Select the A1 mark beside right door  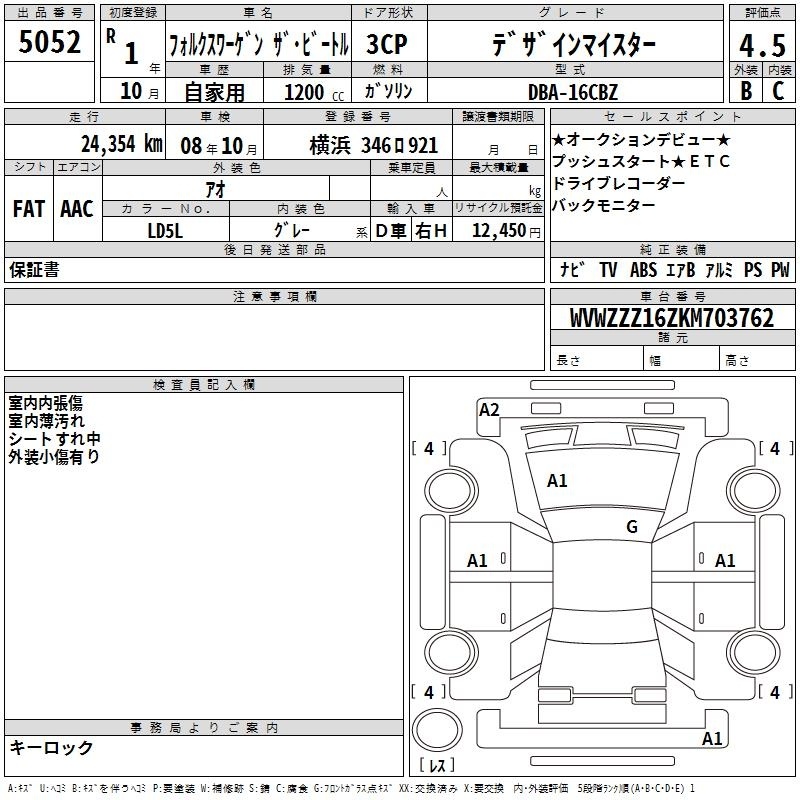[x=725, y=561]
